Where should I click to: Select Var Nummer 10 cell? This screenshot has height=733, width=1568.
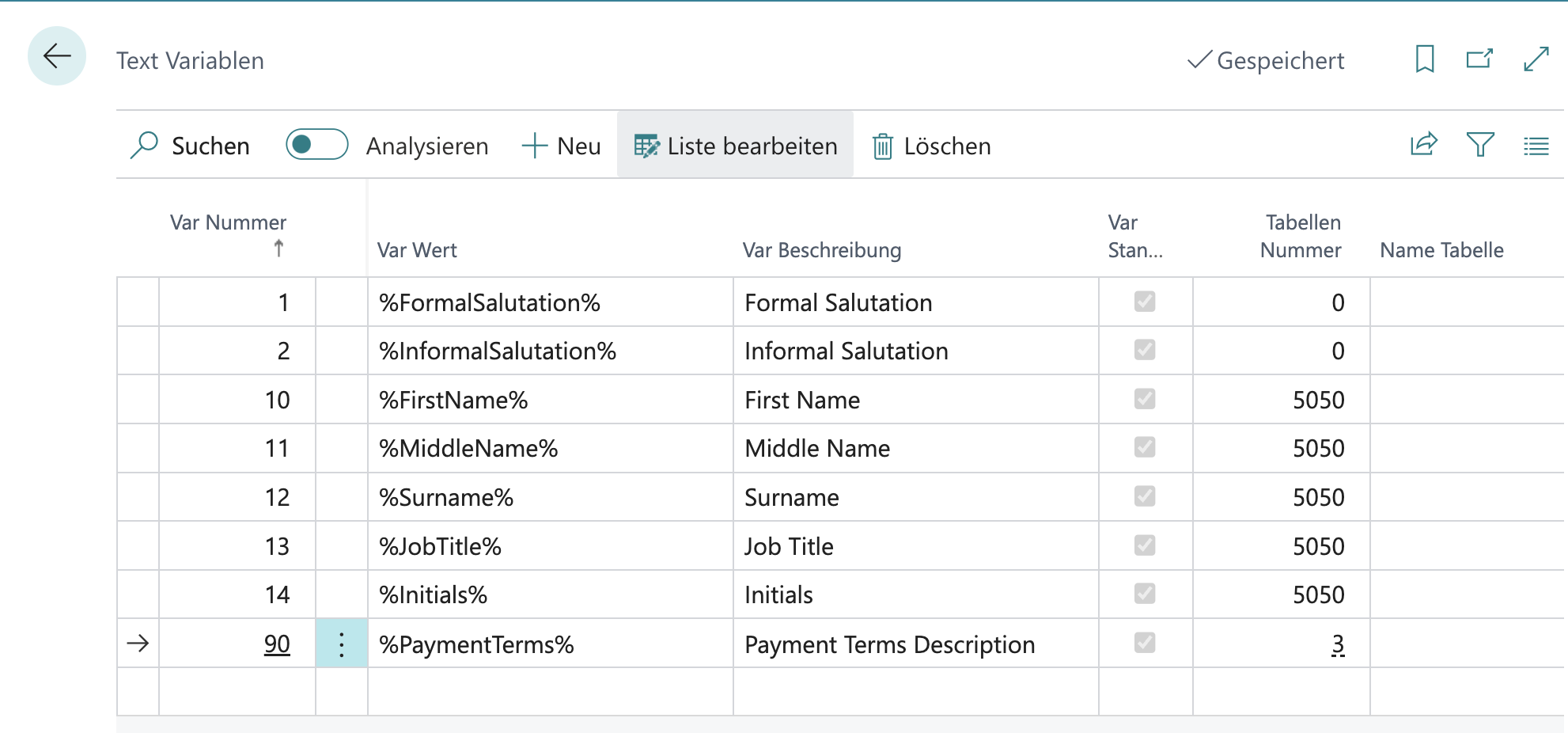237,400
